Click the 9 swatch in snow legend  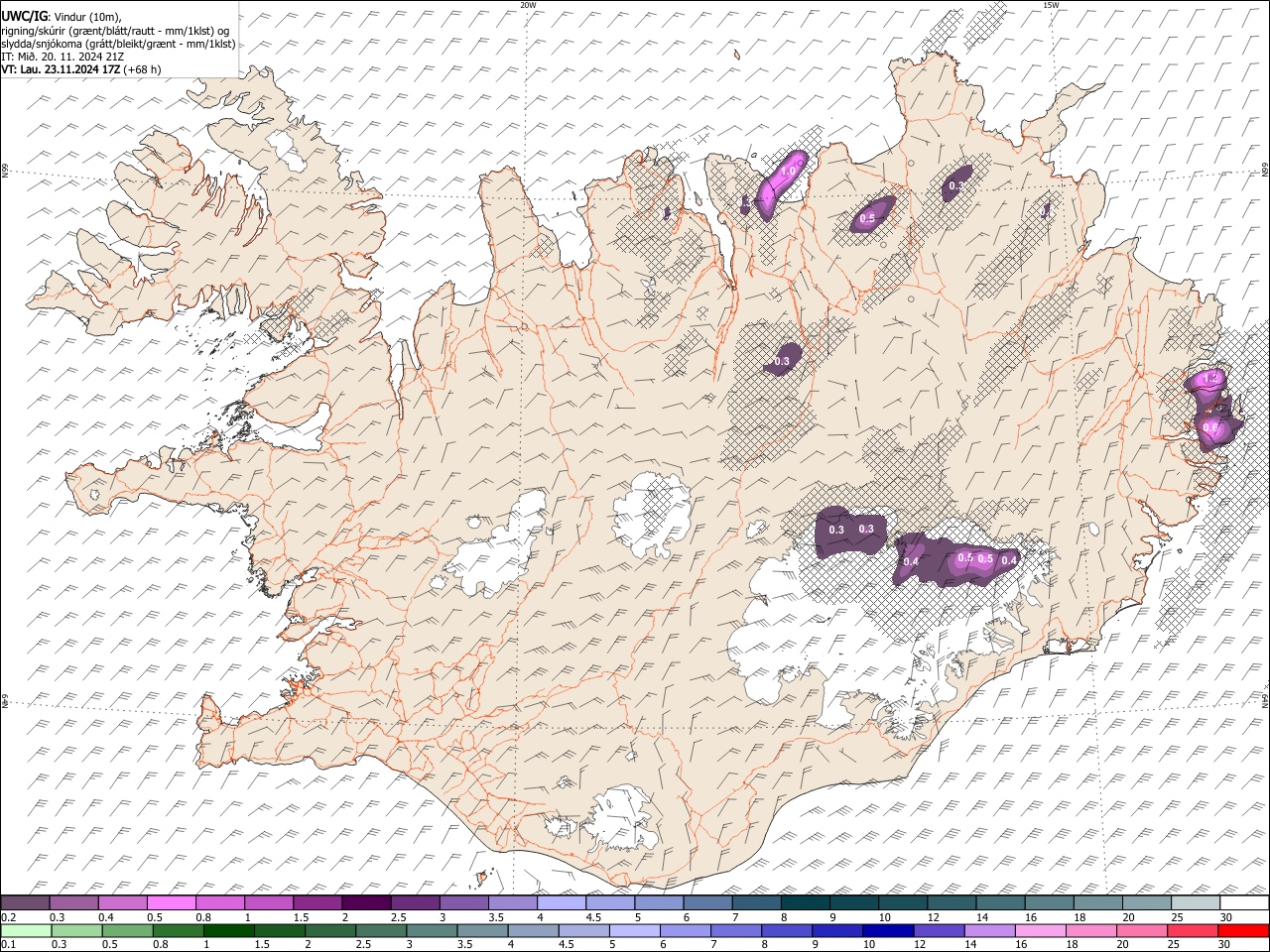coord(853,902)
